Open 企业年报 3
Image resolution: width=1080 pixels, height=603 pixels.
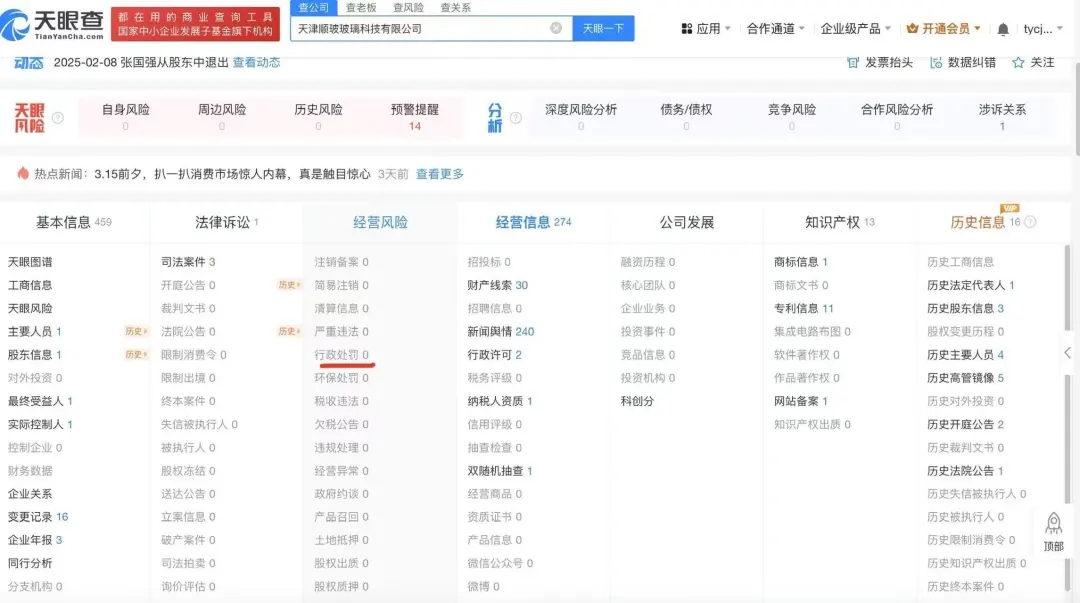pos(34,540)
